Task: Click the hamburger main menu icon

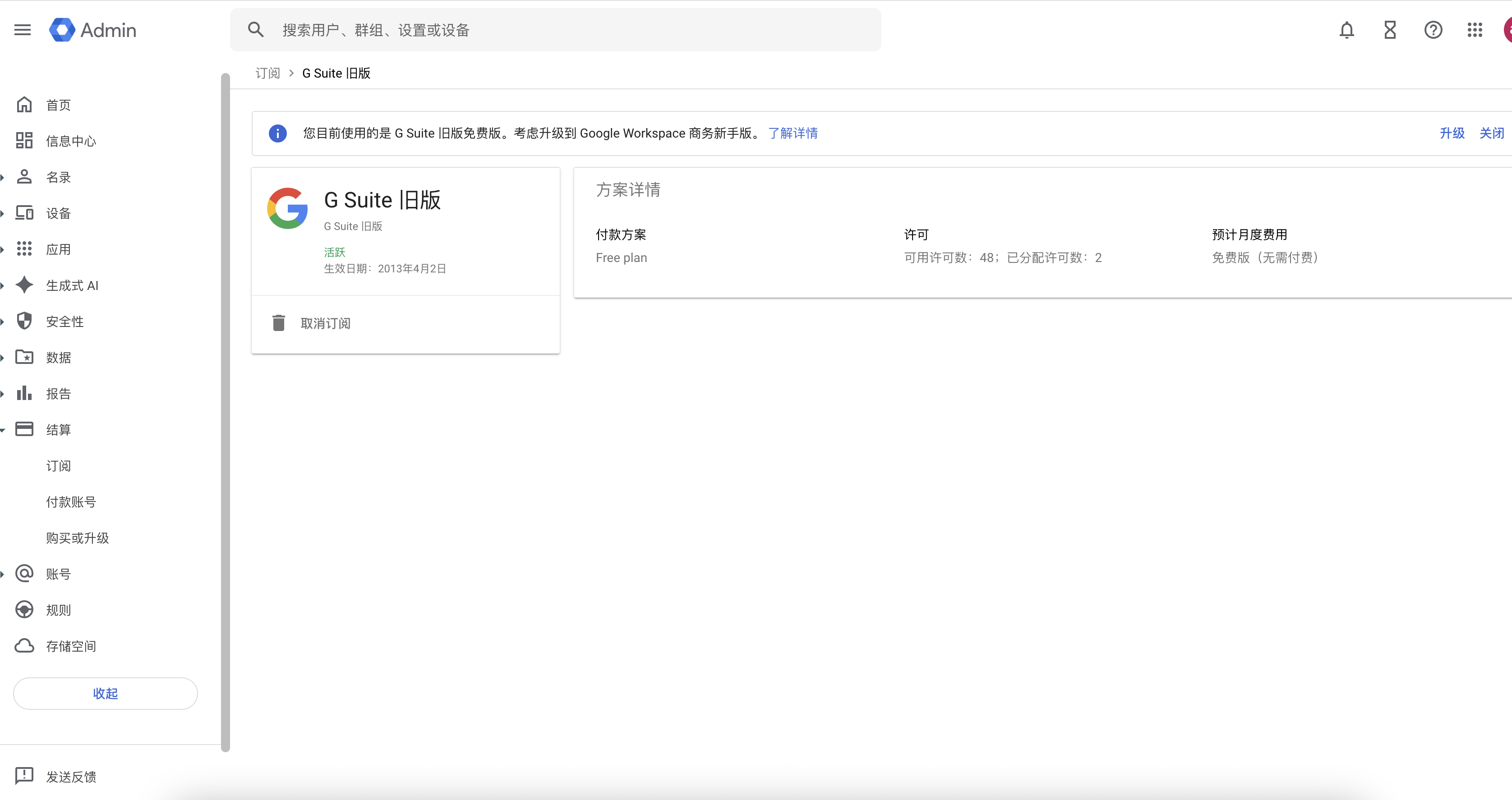Action: tap(22, 30)
